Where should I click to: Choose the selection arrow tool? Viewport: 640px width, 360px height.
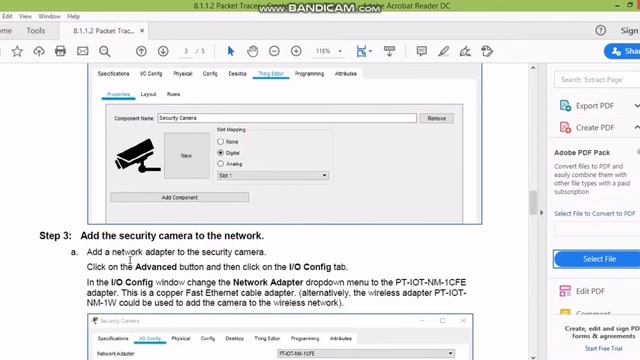(231, 51)
